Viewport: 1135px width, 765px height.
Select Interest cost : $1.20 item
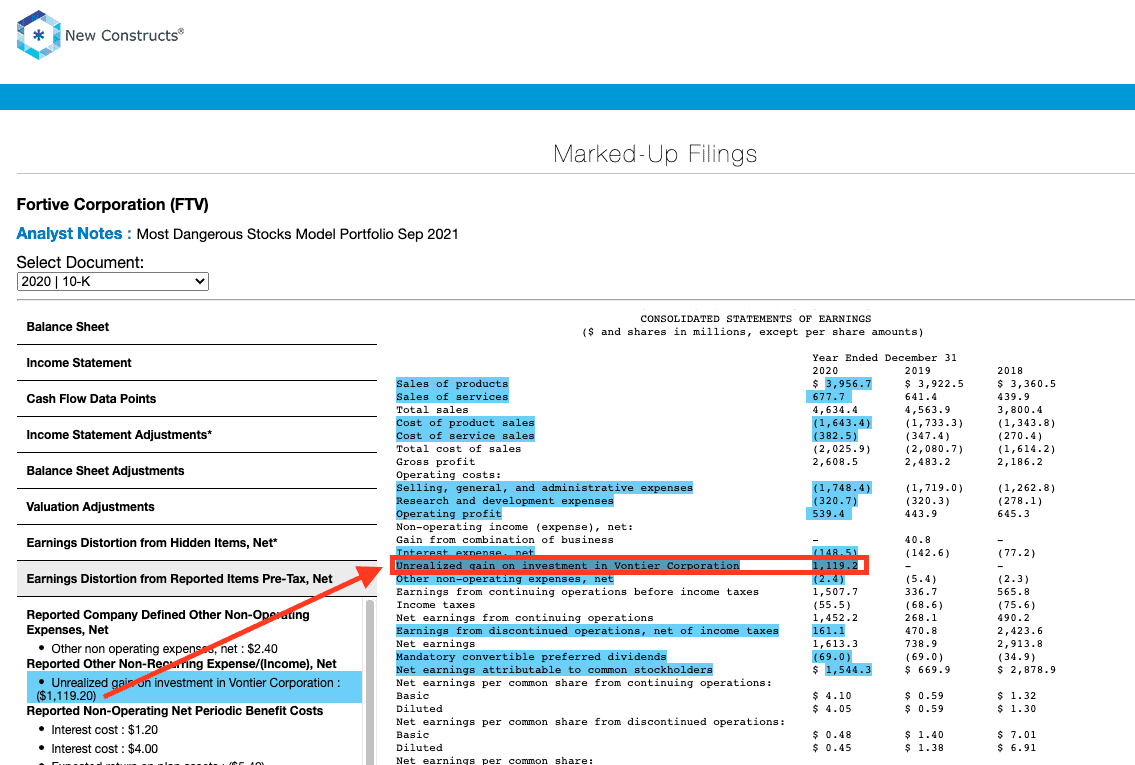click(x=104, y=730)
